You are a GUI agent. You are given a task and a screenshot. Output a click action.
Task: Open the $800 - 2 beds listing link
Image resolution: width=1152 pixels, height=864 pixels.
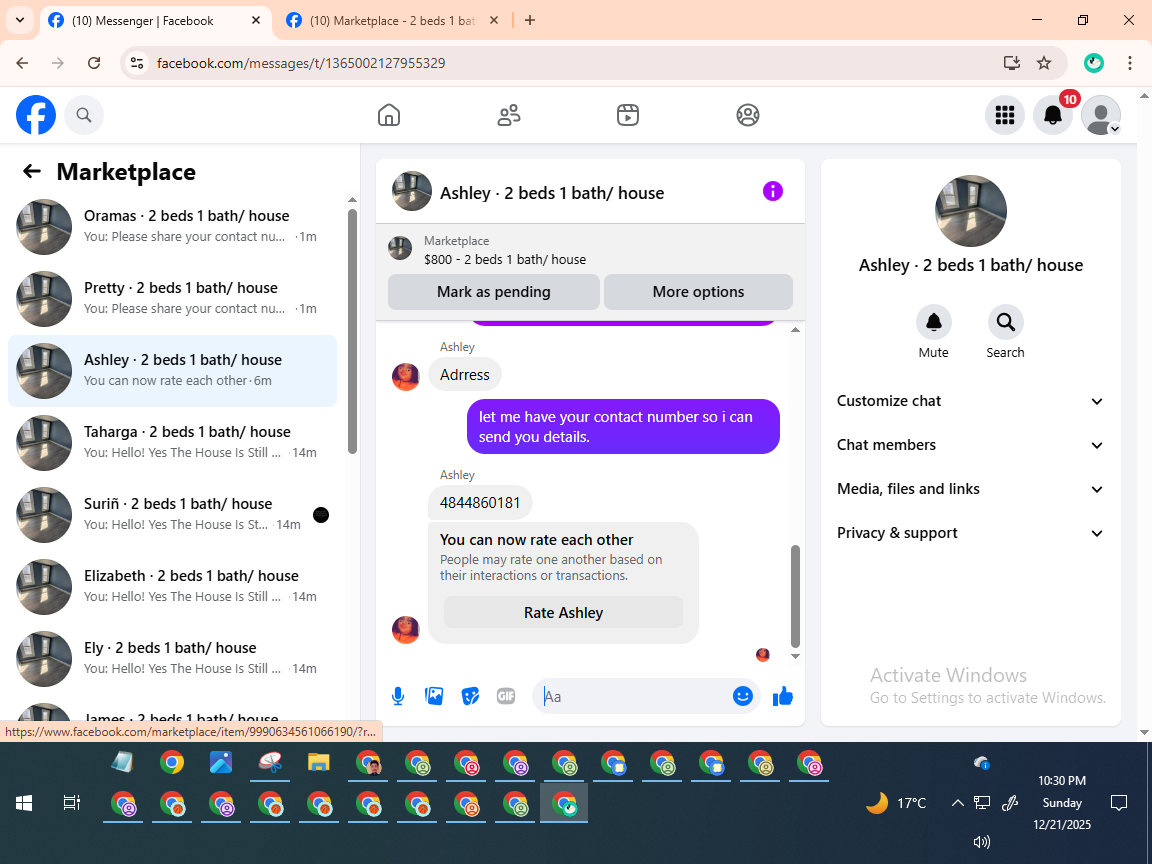(505, 259)
